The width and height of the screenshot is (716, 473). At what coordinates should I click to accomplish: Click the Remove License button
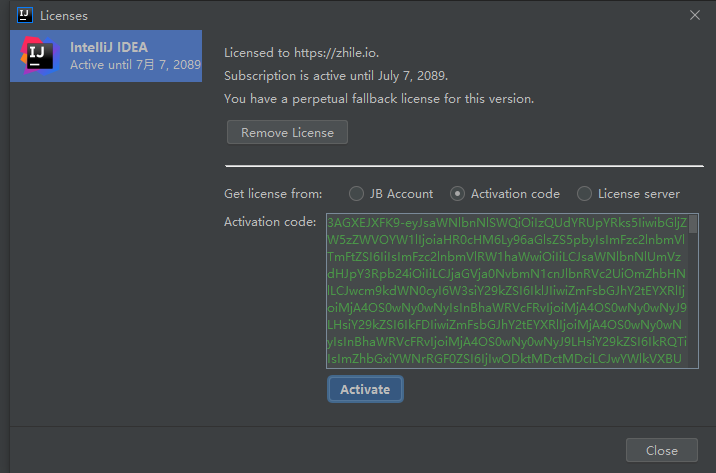point(287,132)
